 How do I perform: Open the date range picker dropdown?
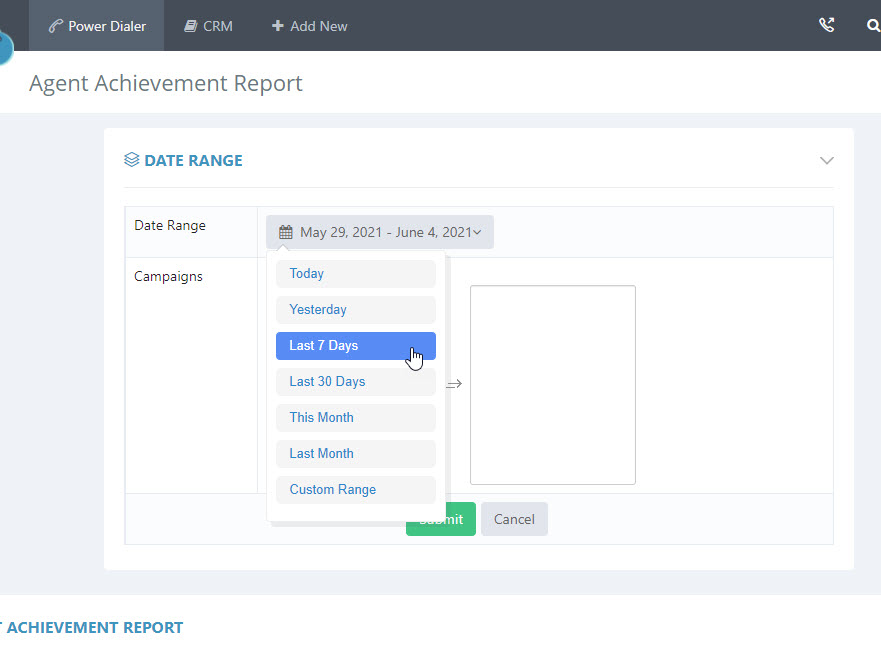pyautogui.click(x=380, y=232)
